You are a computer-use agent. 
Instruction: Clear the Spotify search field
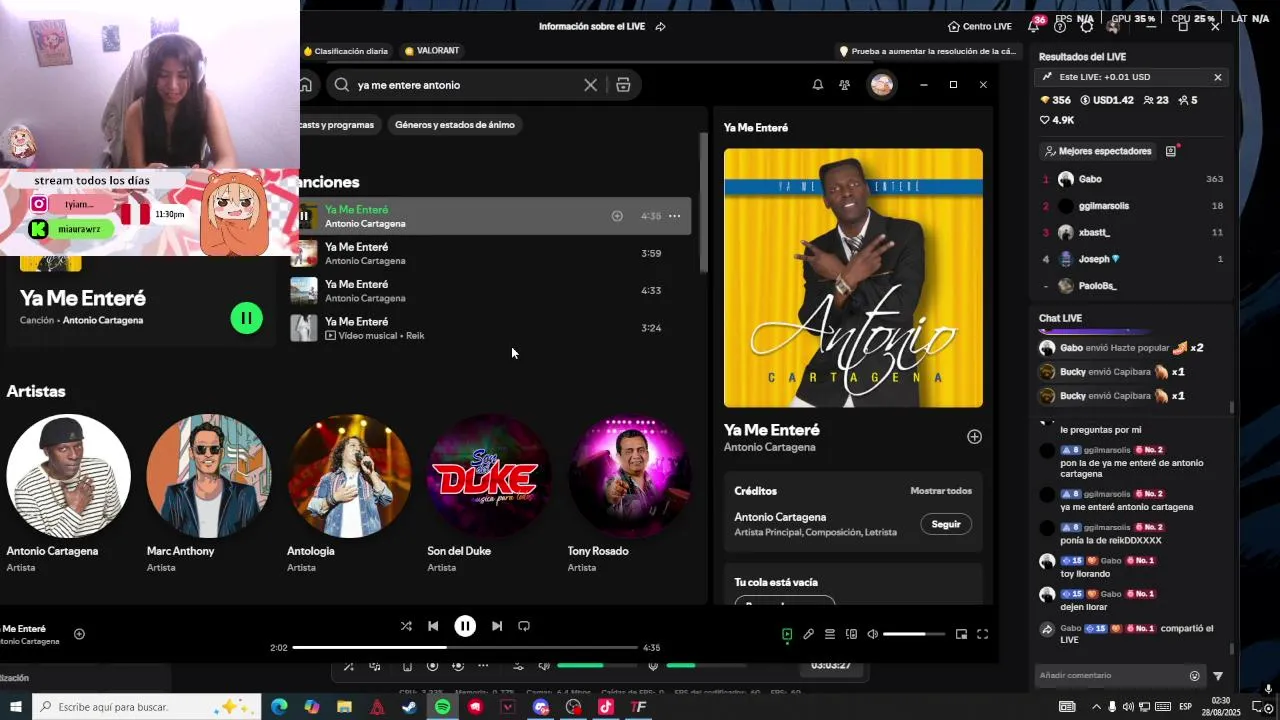click(591, 85)
